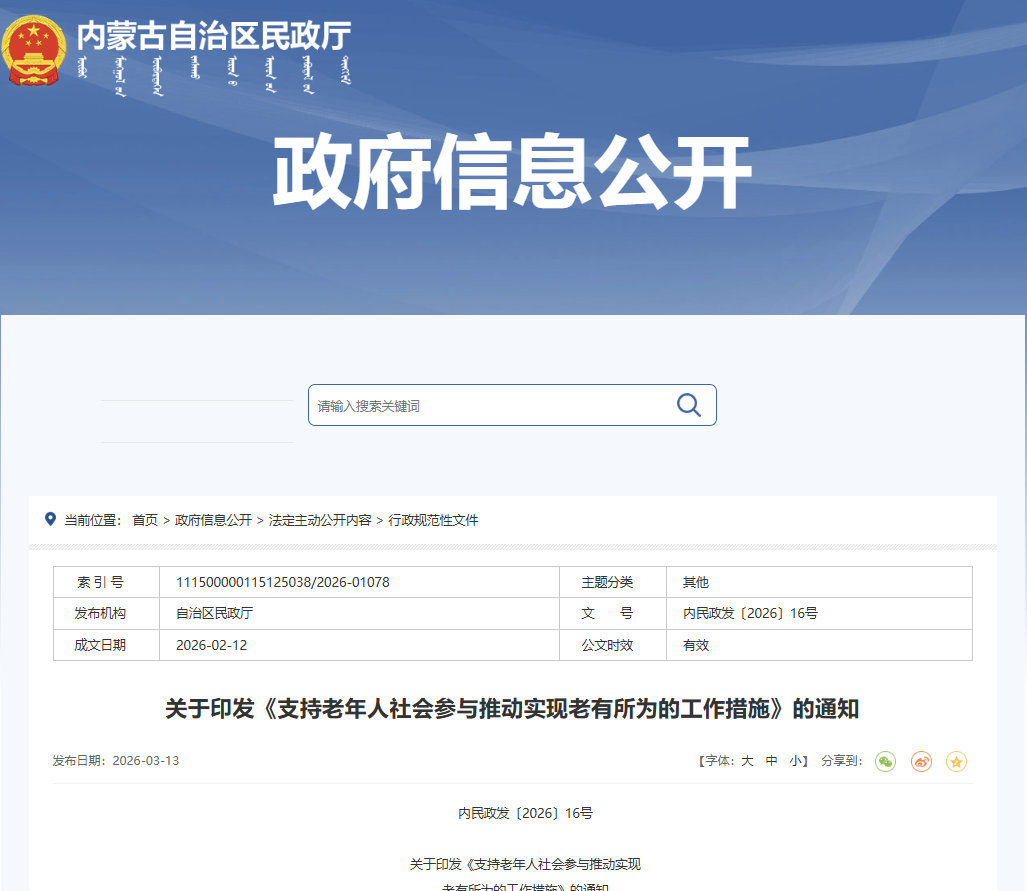Click the location pin icon
1027x891 pixels.
50,519
